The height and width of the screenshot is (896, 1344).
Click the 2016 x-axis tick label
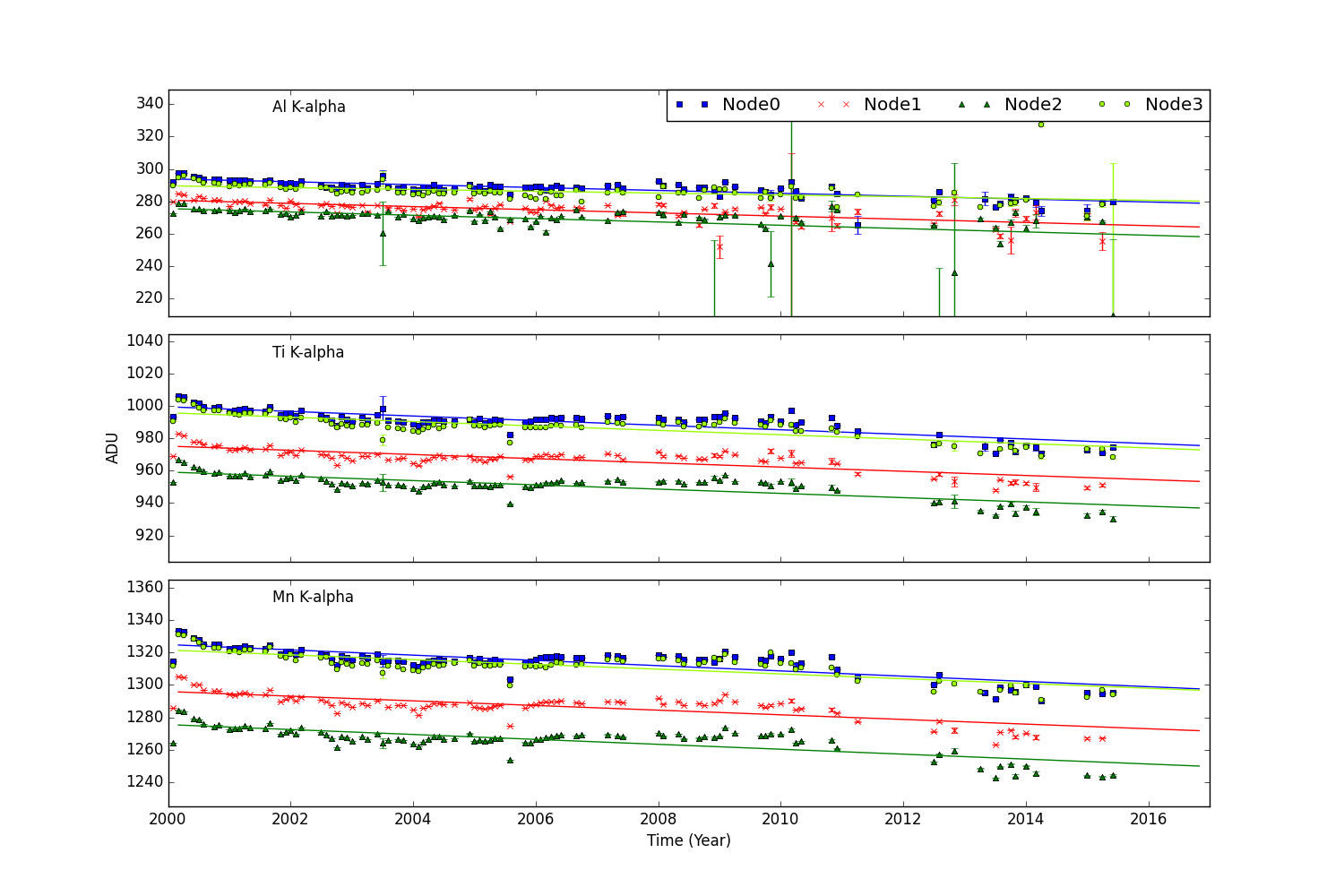point(1149,819)
